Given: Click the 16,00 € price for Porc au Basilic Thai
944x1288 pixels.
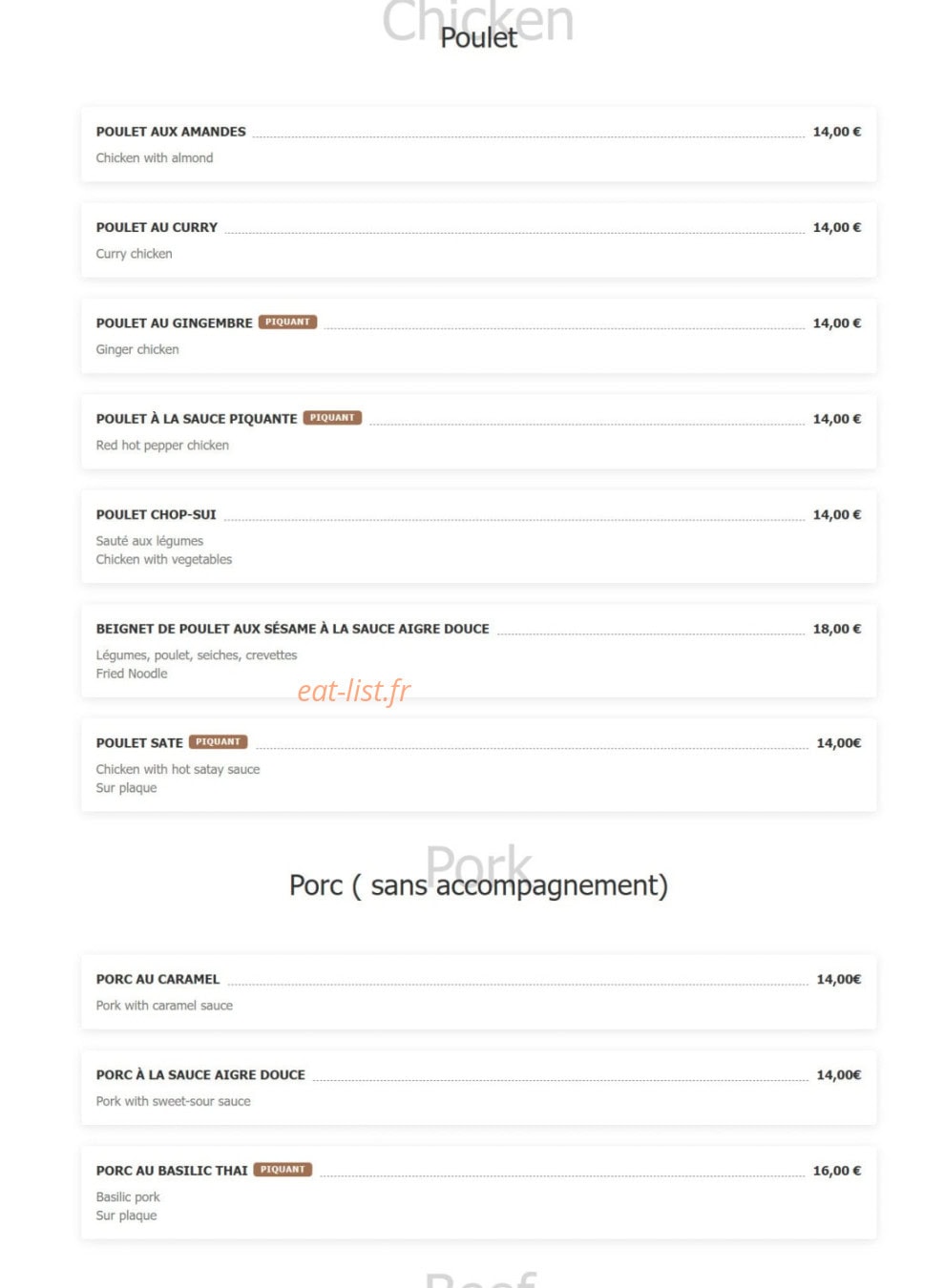Looking at the screenshot, I should 836,1171.
